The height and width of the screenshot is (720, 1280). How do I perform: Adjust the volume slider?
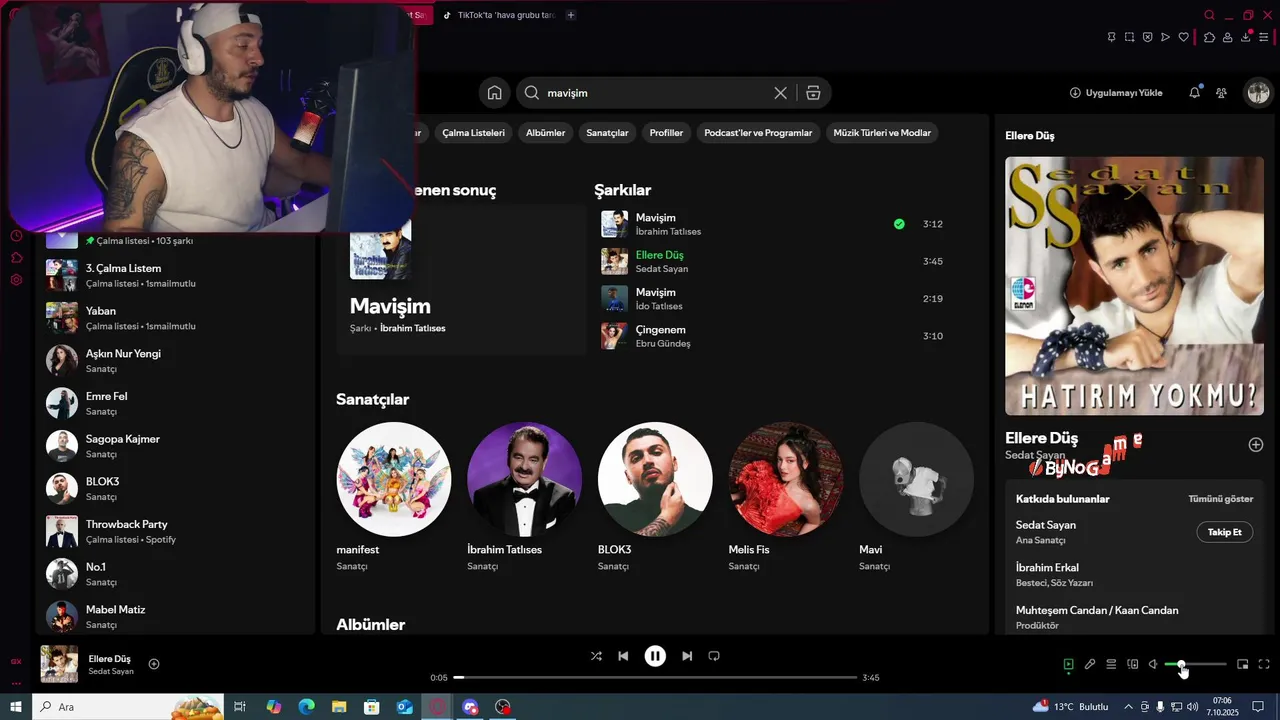pos(1196,664)
